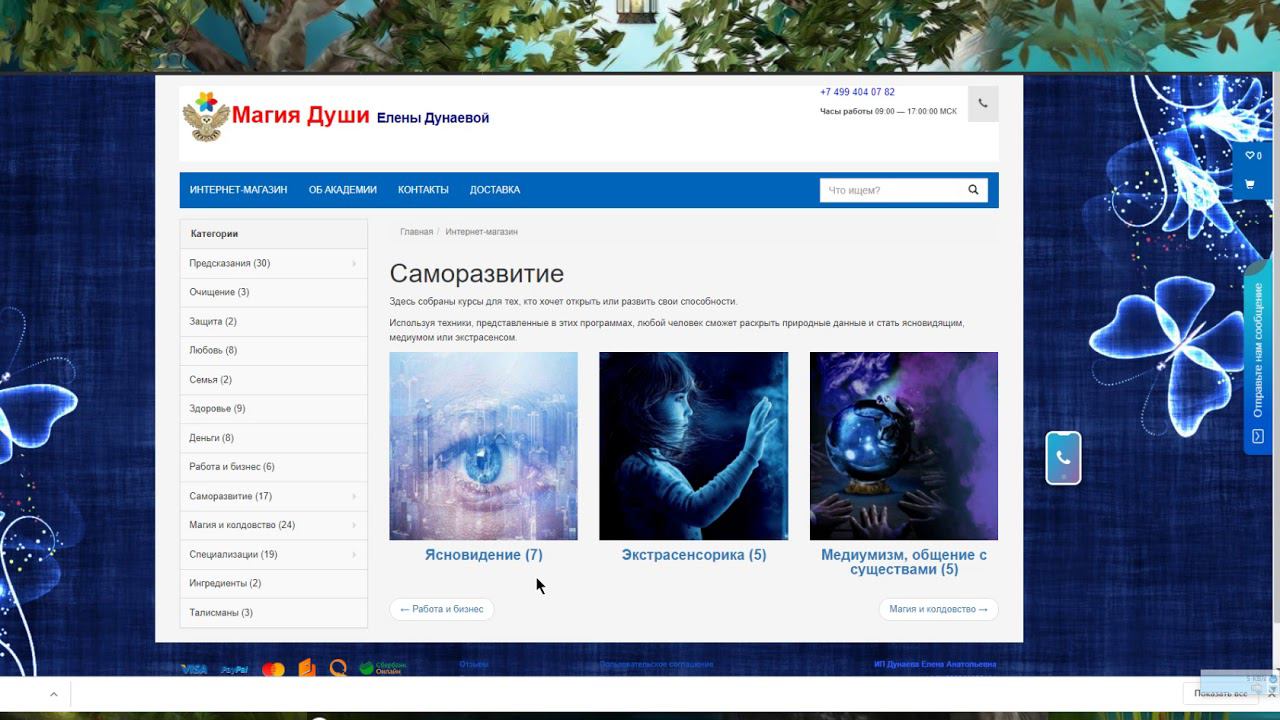1280x720 pixels.
Task: Click the Магия Души site title
Action: (x=301, y=115)
